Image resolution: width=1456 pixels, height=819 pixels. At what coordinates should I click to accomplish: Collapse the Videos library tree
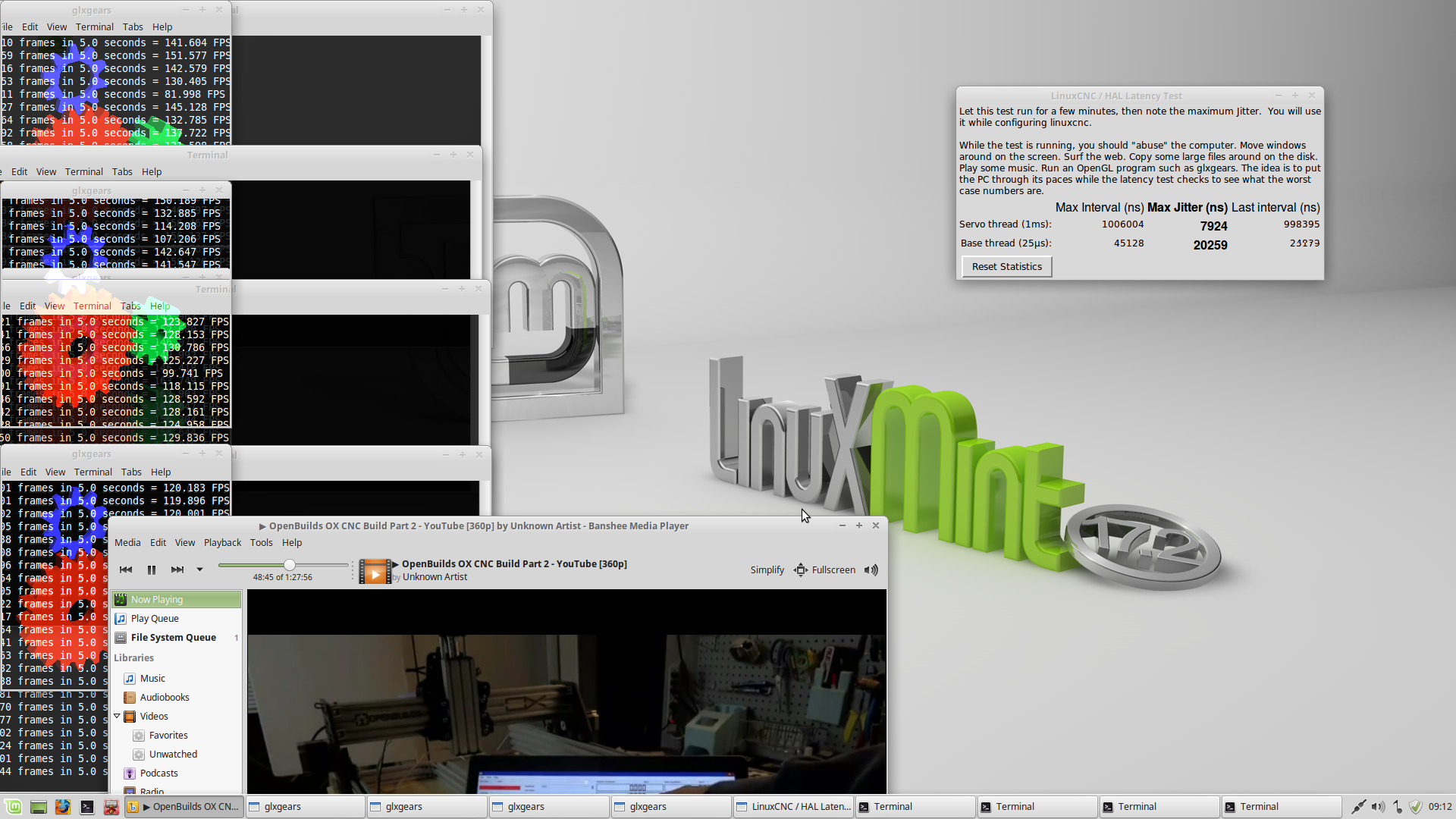tap(118, 717)
